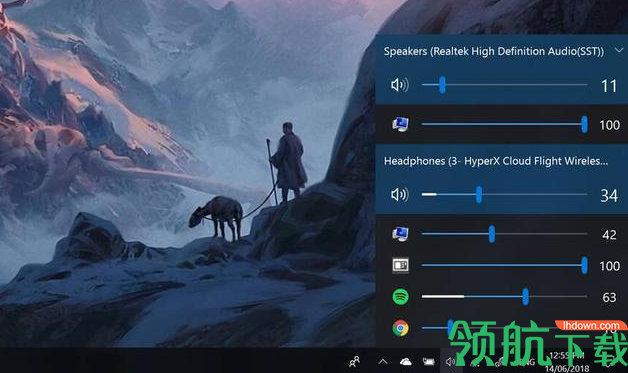Screen dimensions: 628x373
Task: Click Headphones (3- HyperX Cloud Flight) title
Action: click(496, 161)
